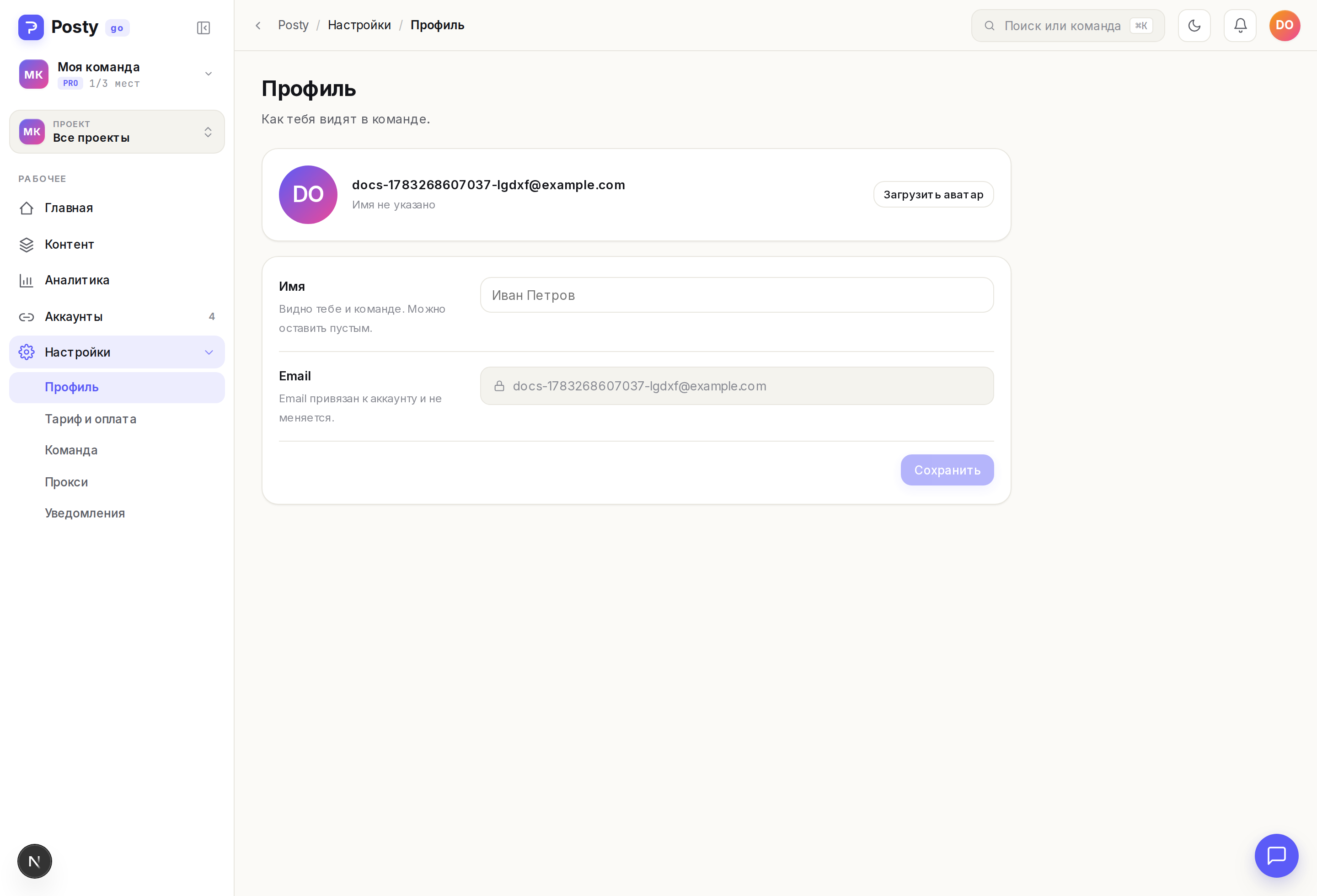Image resolution: width=1317 pixels, height=896 pixels.
Task: Expand the Моя команда team switcher
Action: click(117, 74)
